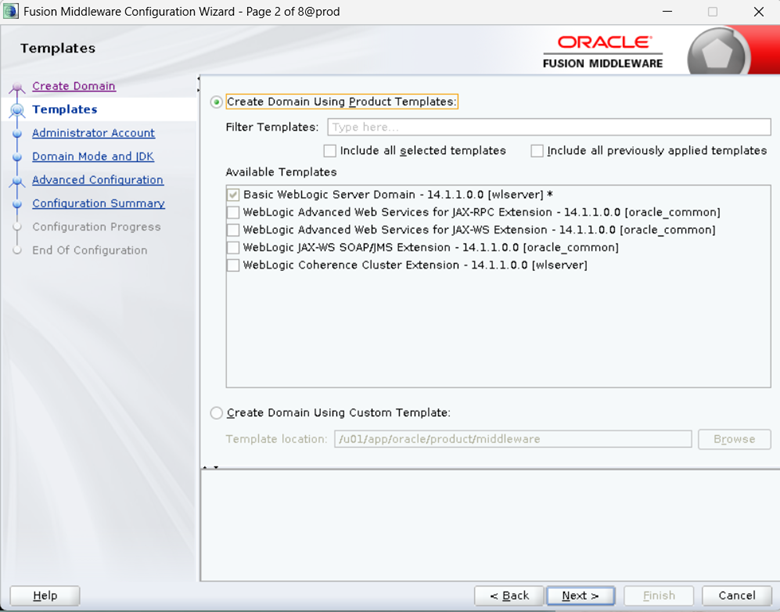
Task: Click the message pane collapse arrows
Action: point(211,467)
